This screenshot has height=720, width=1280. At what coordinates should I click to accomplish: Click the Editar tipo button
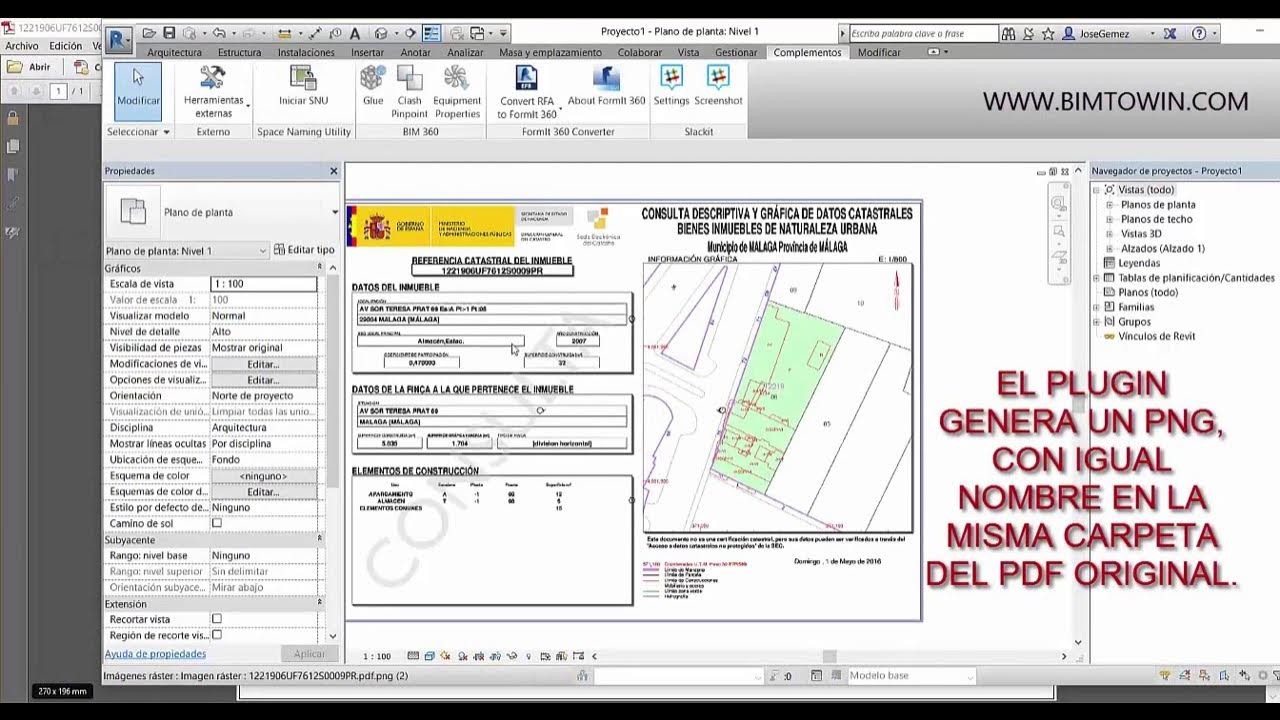coord(304,250)
